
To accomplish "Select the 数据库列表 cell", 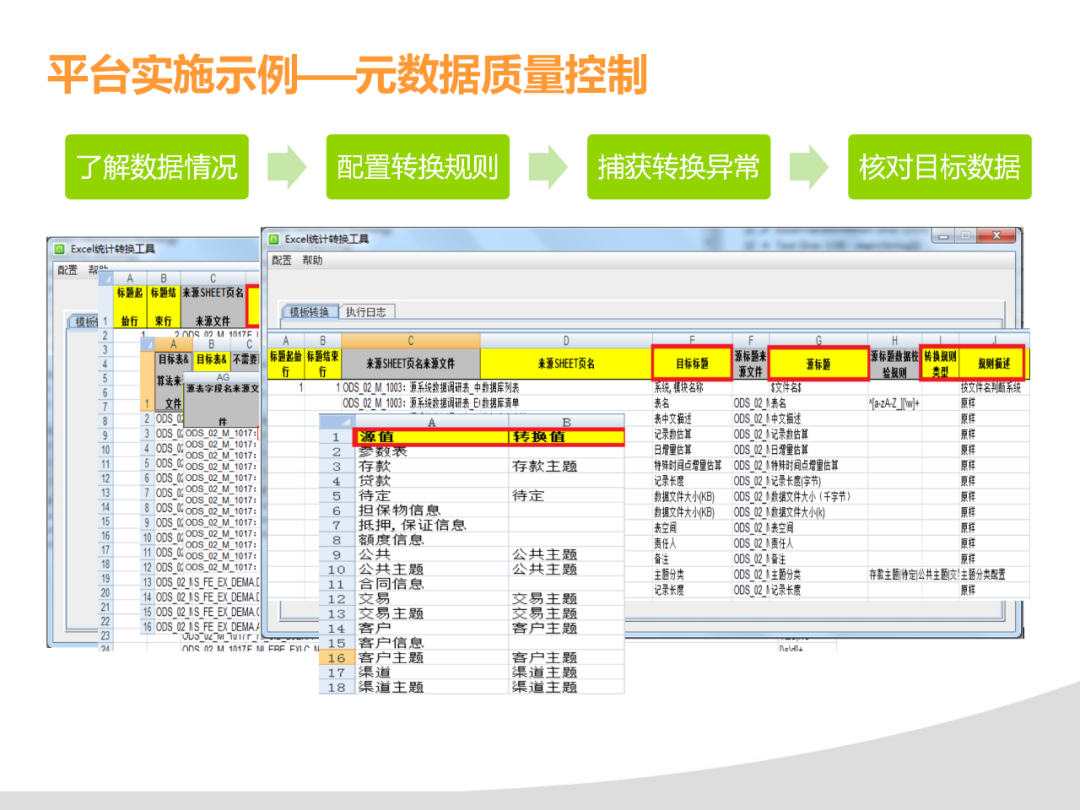I will point(565,388).
